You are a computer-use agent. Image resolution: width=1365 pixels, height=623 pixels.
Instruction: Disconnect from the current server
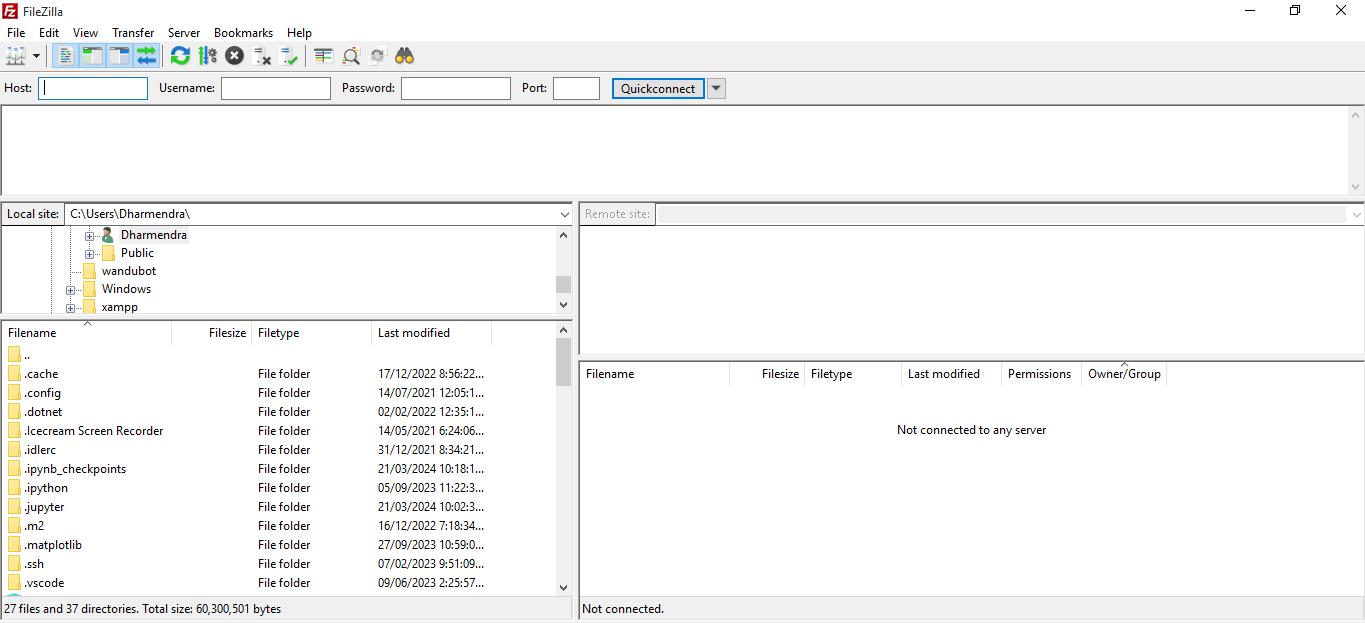tap(263, 56)
